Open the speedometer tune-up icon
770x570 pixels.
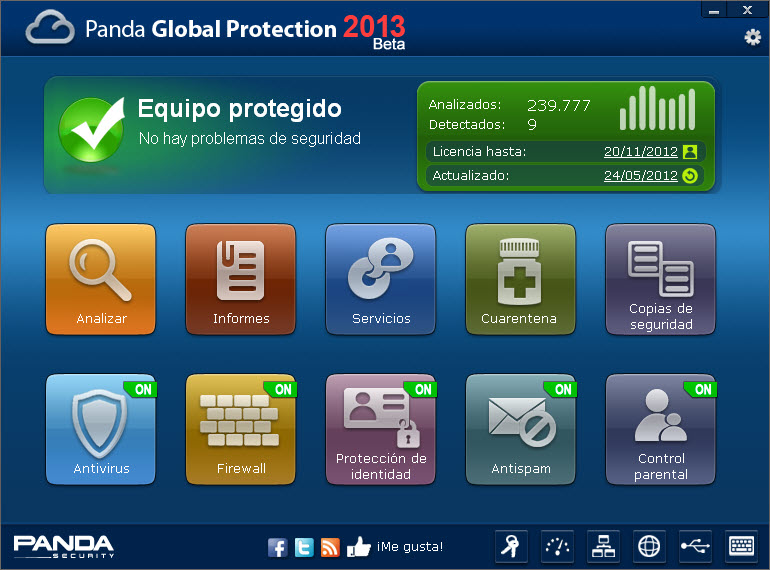click(x=557, y=546)
